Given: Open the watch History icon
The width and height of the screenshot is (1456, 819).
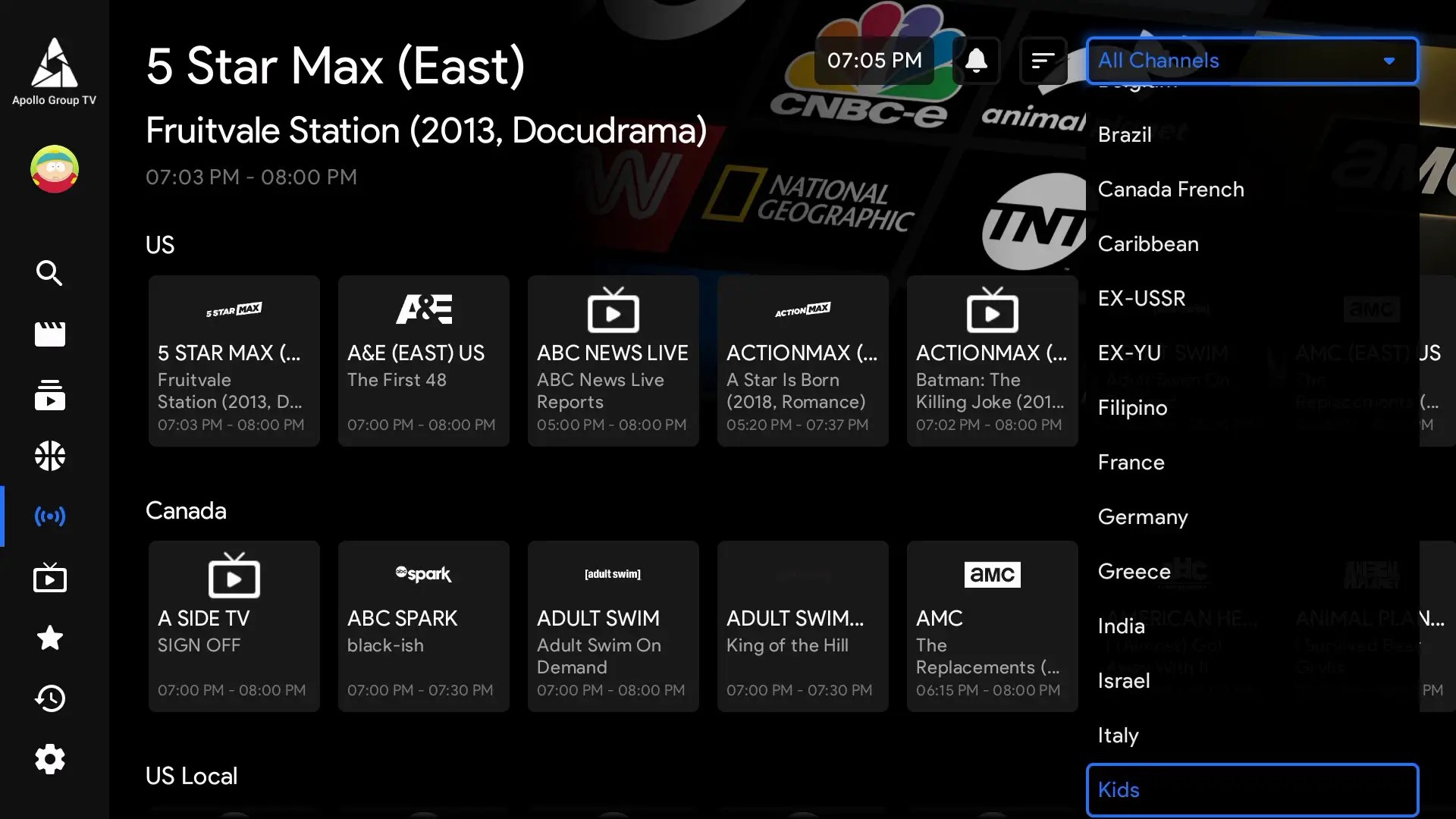Looking at the screenshot, I should point(49,698).
